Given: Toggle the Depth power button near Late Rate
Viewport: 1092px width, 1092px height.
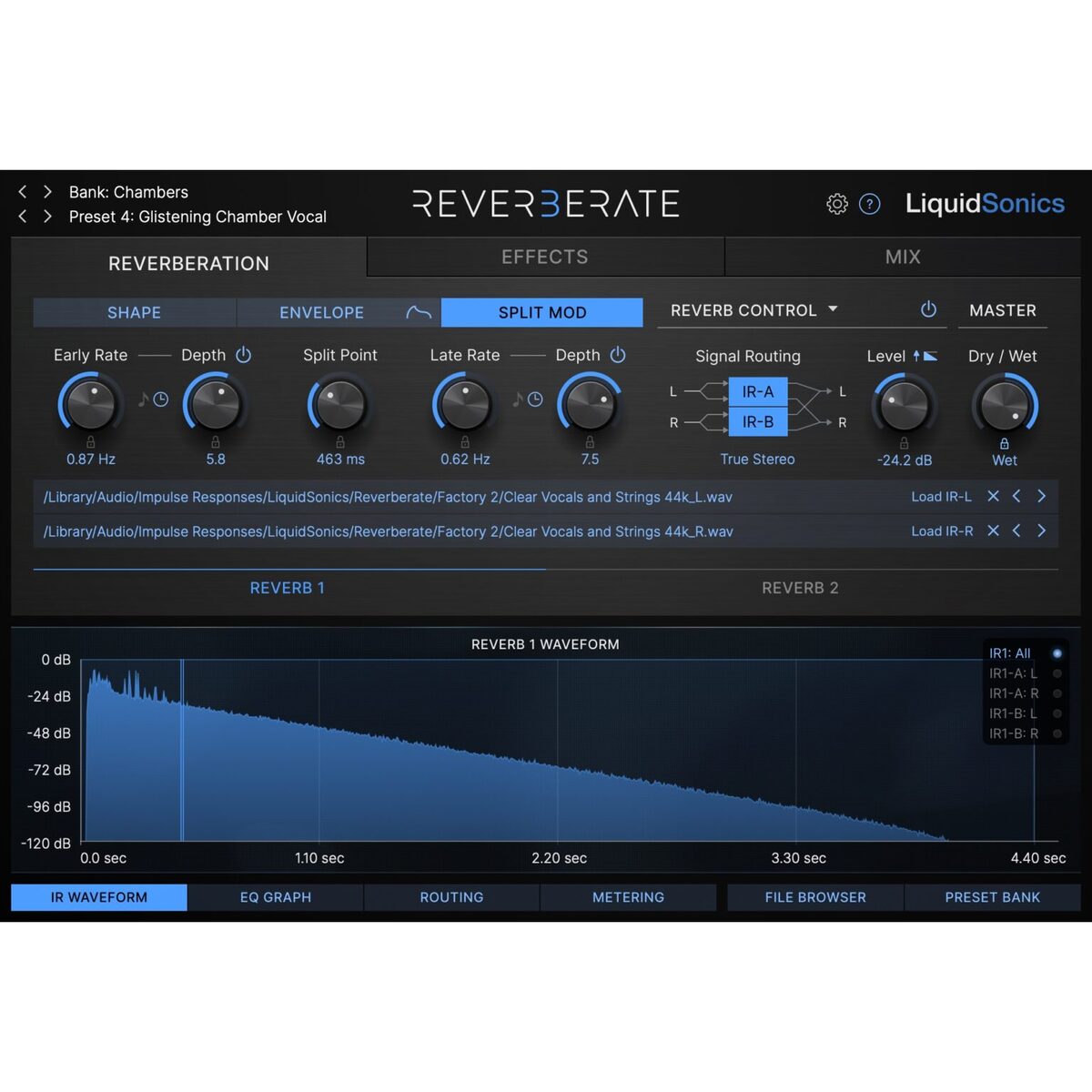Looking at the screenshot, I should (619, 355).
